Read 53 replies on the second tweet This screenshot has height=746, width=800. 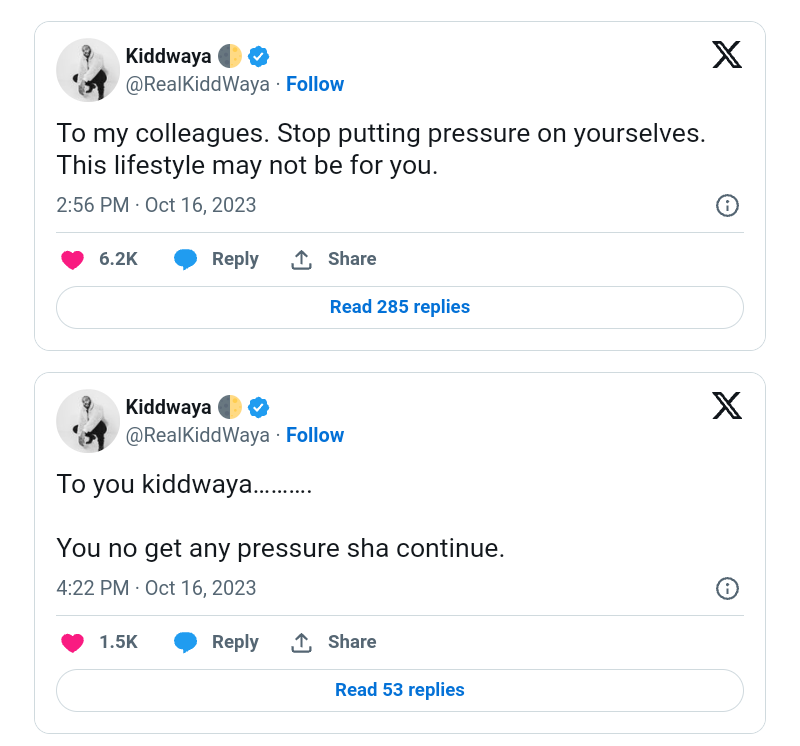[400, 690]
